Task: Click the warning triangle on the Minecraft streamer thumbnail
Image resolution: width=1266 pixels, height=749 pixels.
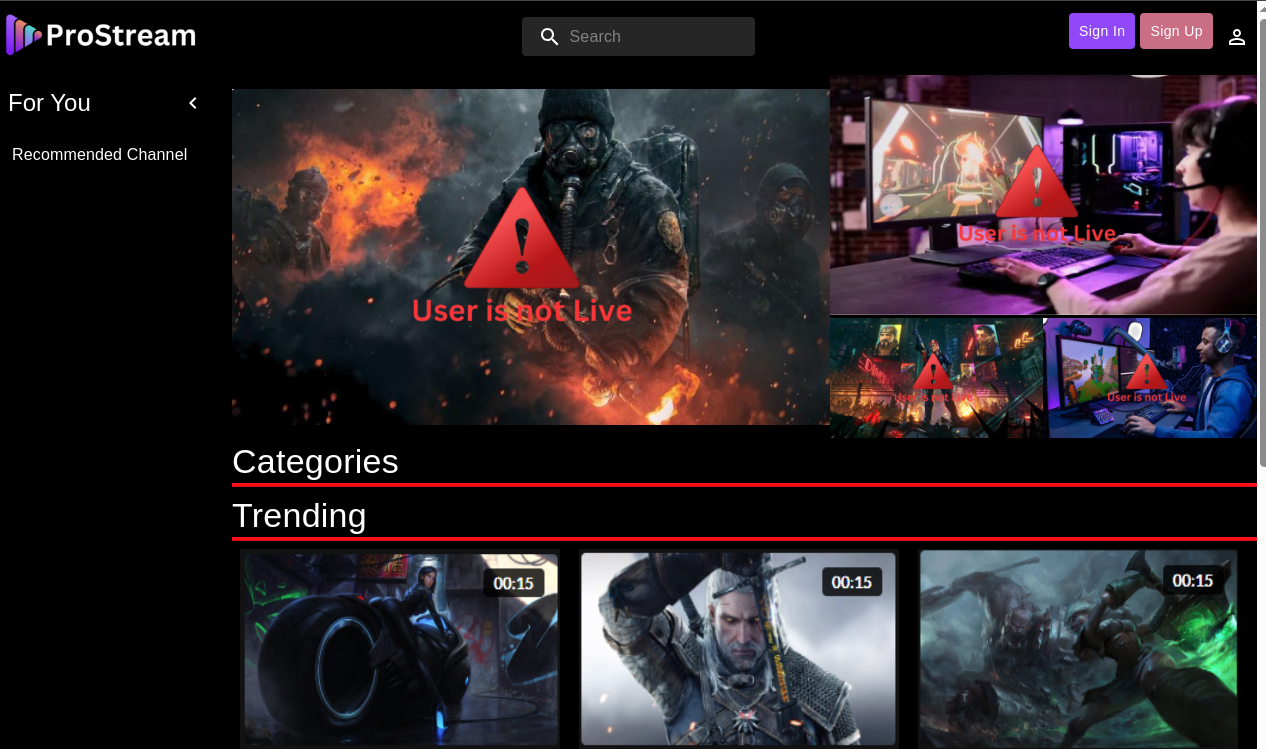Action: [x=1148, y=375]
